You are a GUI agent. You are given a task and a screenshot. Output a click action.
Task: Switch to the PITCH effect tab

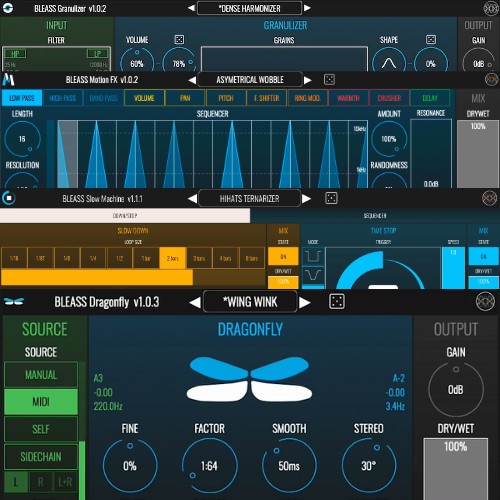226,98
